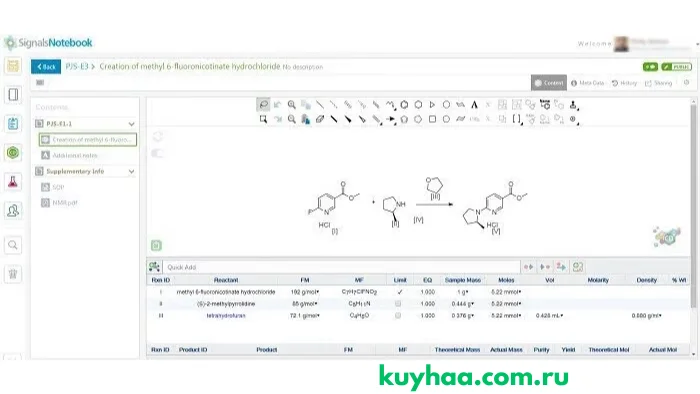This screenshot has width=700, height=394.
Task: Check Limit box for tetrahydrofuran row
Action: pyautogui.click(x=398, y=315)
